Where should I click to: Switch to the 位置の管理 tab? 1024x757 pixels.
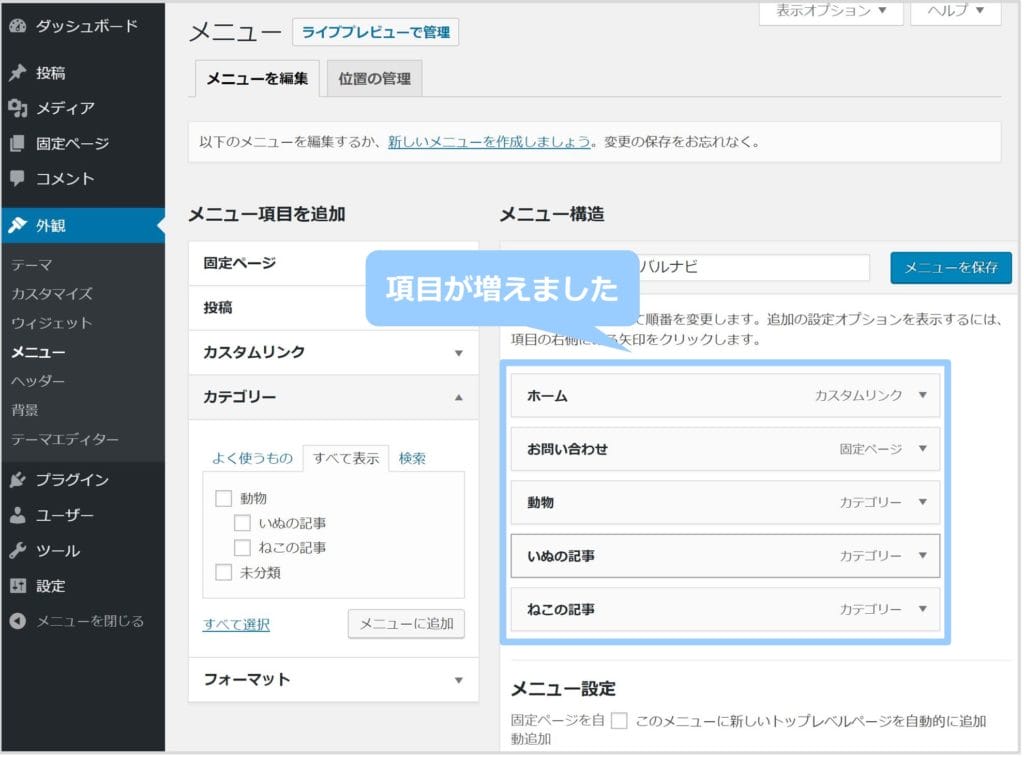tap(374, 79)
